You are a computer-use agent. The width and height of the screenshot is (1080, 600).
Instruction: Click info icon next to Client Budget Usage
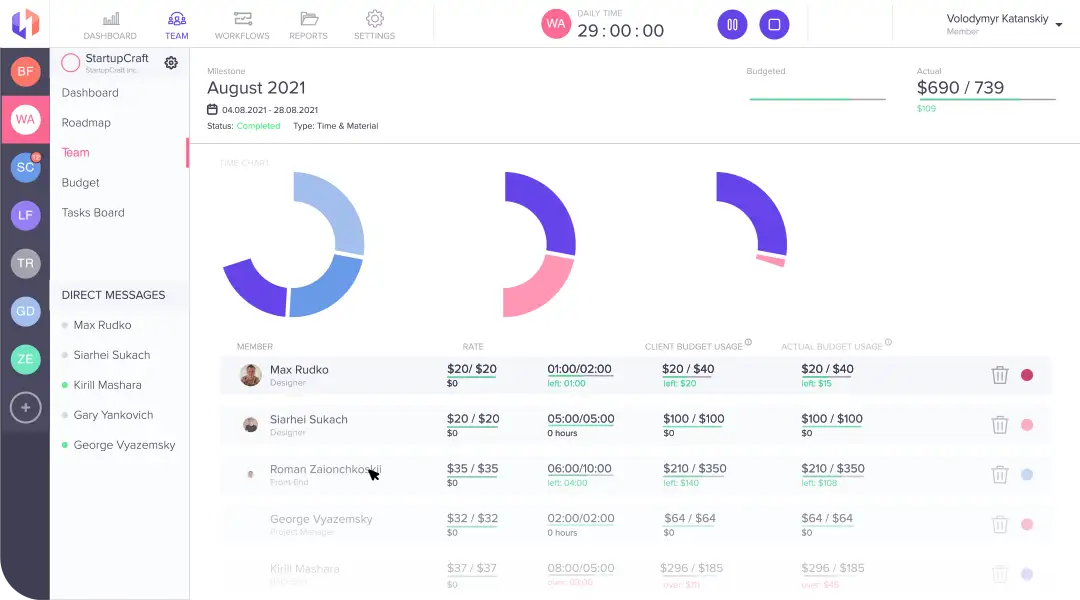tap(748, 342)
